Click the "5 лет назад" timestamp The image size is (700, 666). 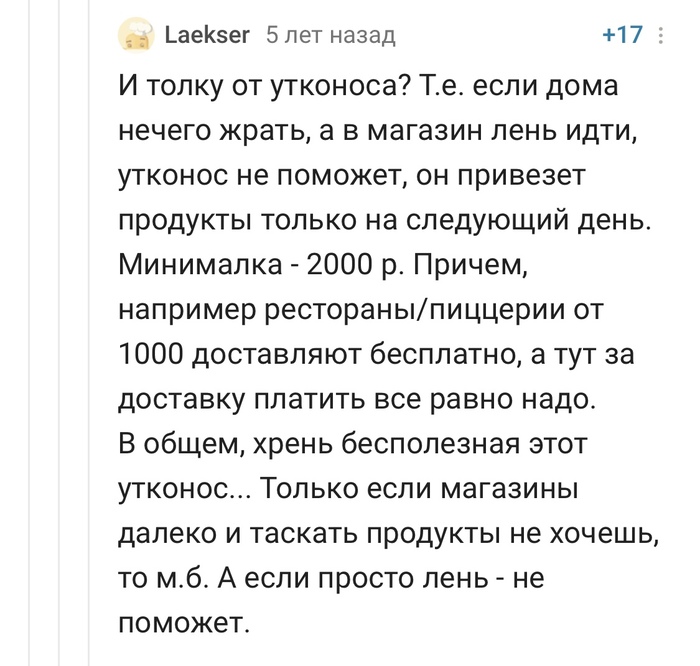(330, 36)
